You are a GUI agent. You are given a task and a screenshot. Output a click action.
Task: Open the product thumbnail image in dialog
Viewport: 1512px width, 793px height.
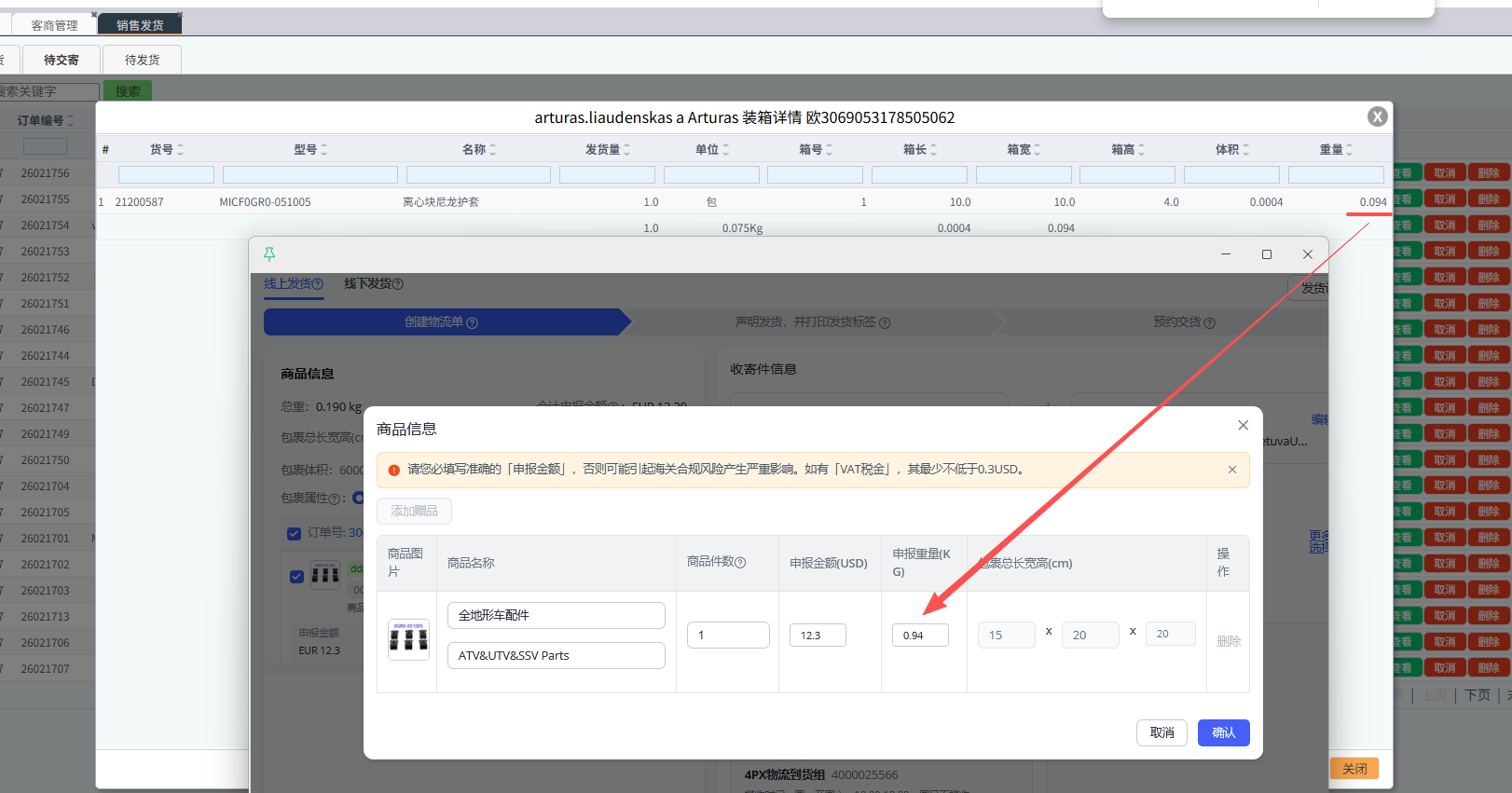point(408,639)
